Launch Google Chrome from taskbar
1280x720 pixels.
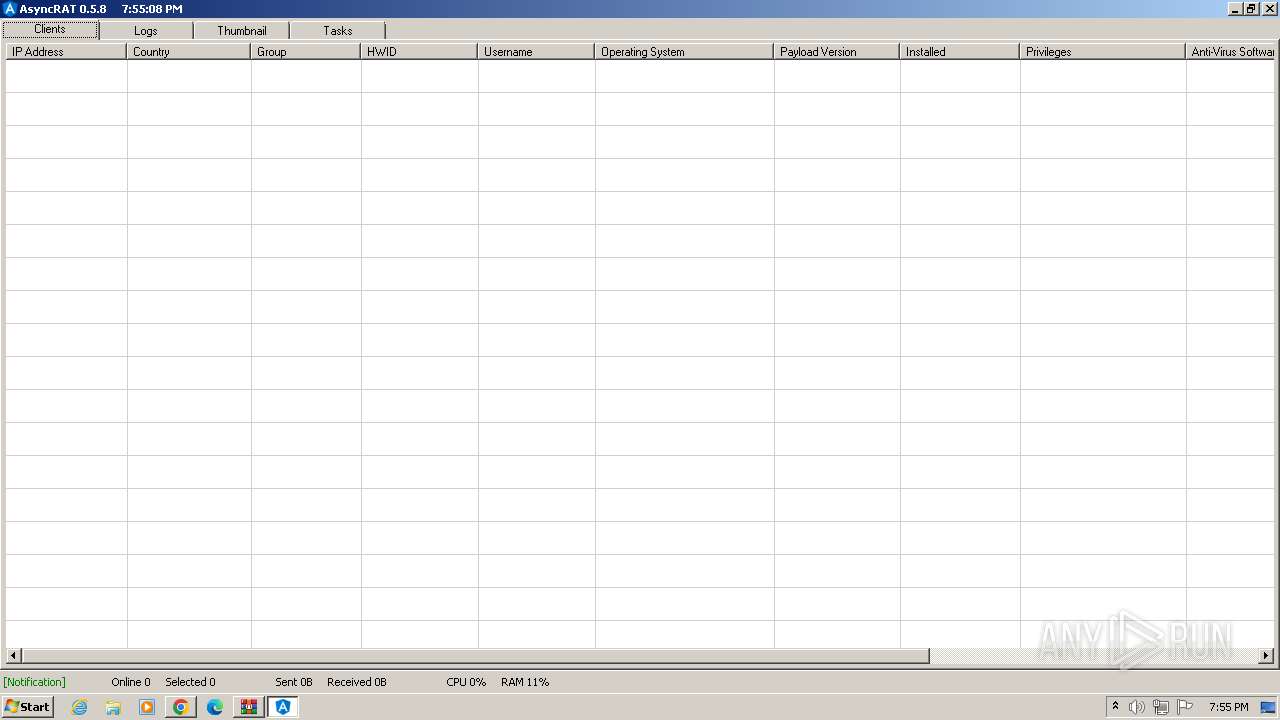[181, 707]
